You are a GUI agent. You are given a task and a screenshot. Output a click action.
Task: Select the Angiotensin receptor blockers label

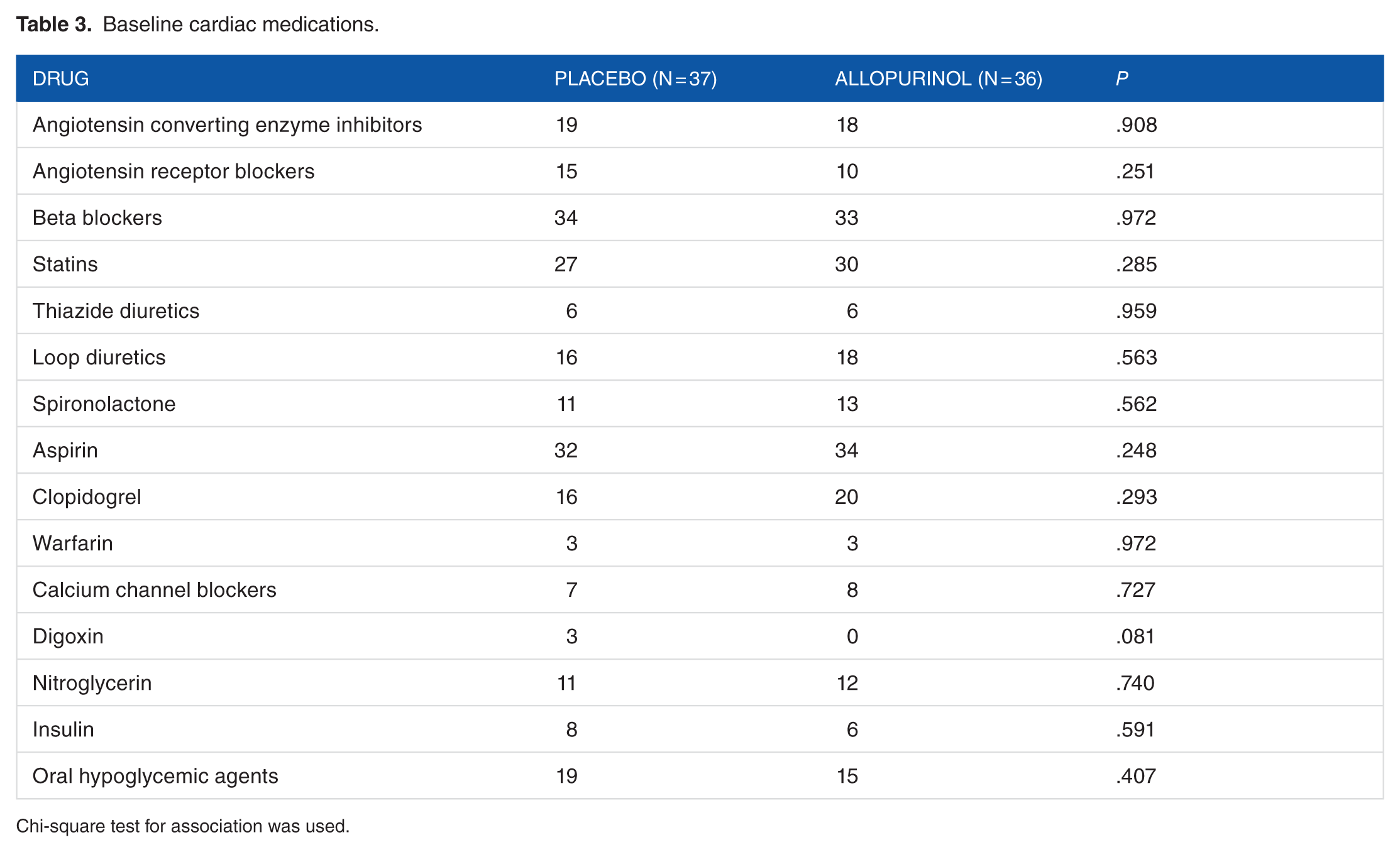[174, 171]
